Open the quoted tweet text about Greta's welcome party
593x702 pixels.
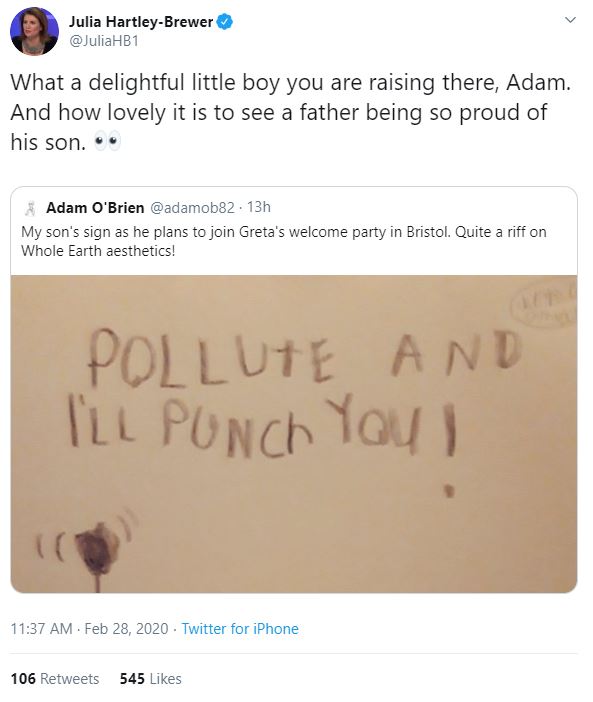(284, 241)
